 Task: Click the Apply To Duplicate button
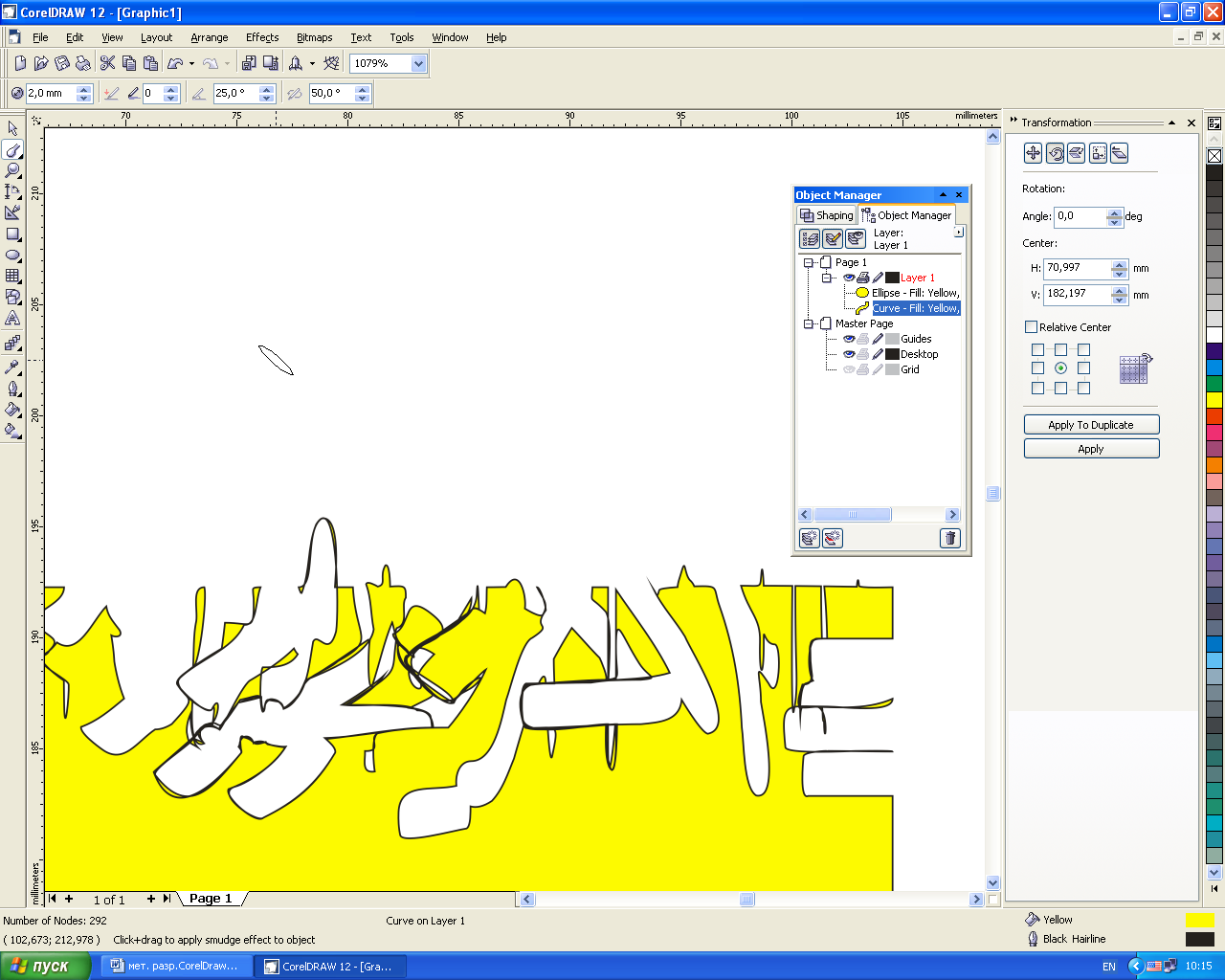(x=1091, y=425)
